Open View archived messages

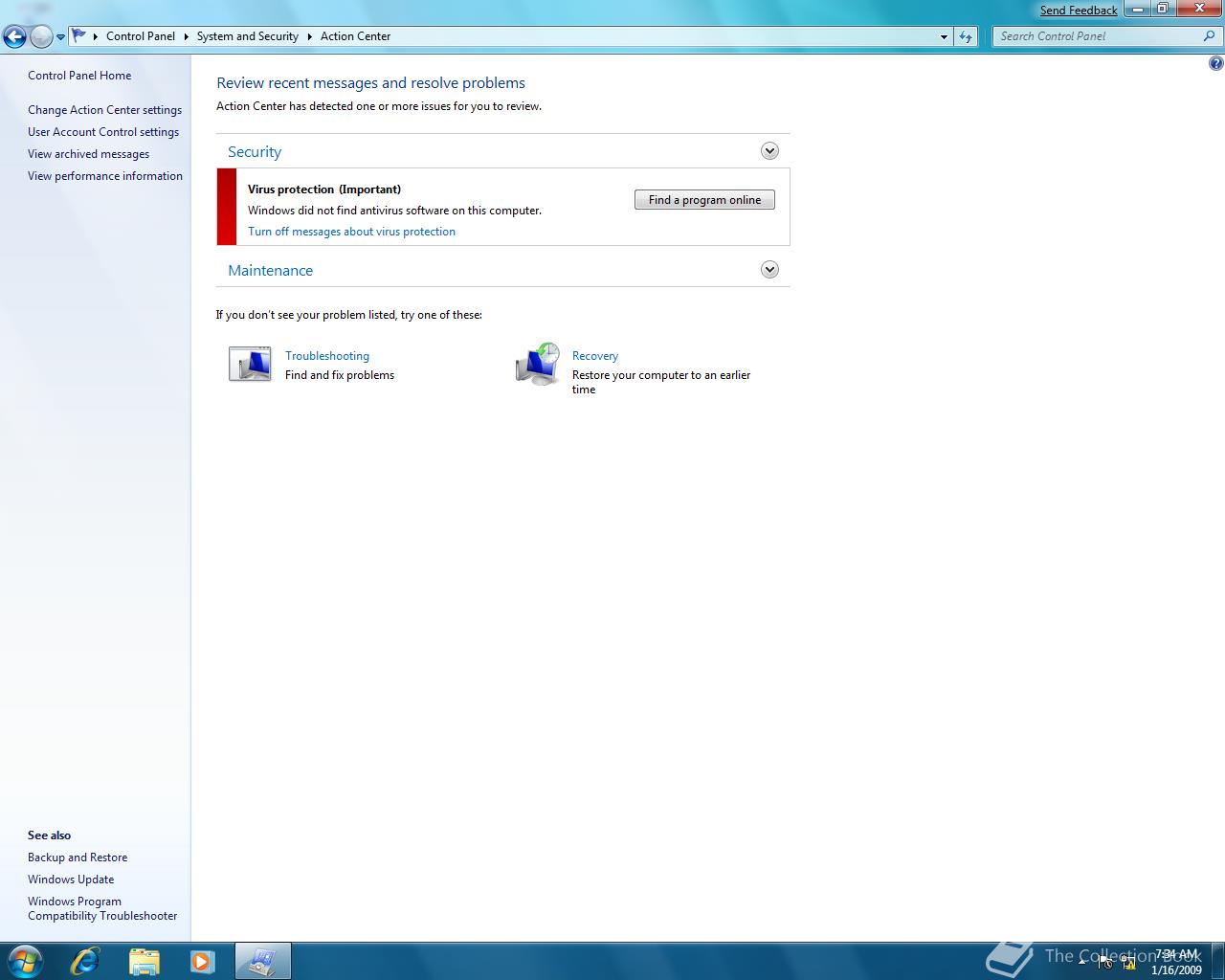point(88,154)
